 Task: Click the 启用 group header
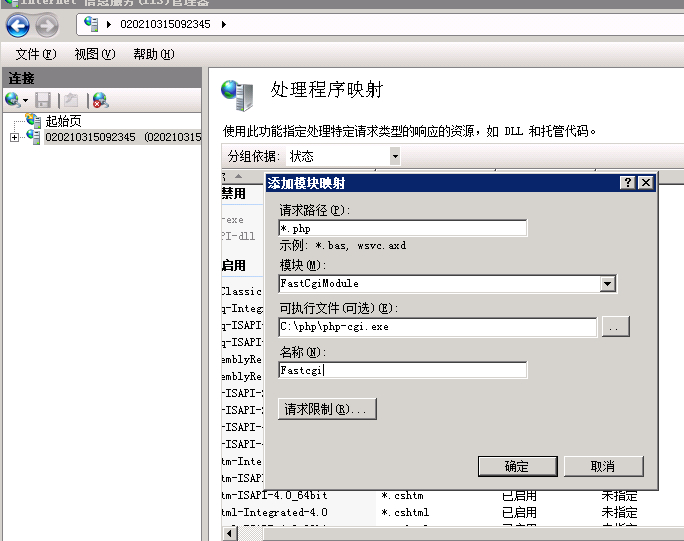click(234, 265)
